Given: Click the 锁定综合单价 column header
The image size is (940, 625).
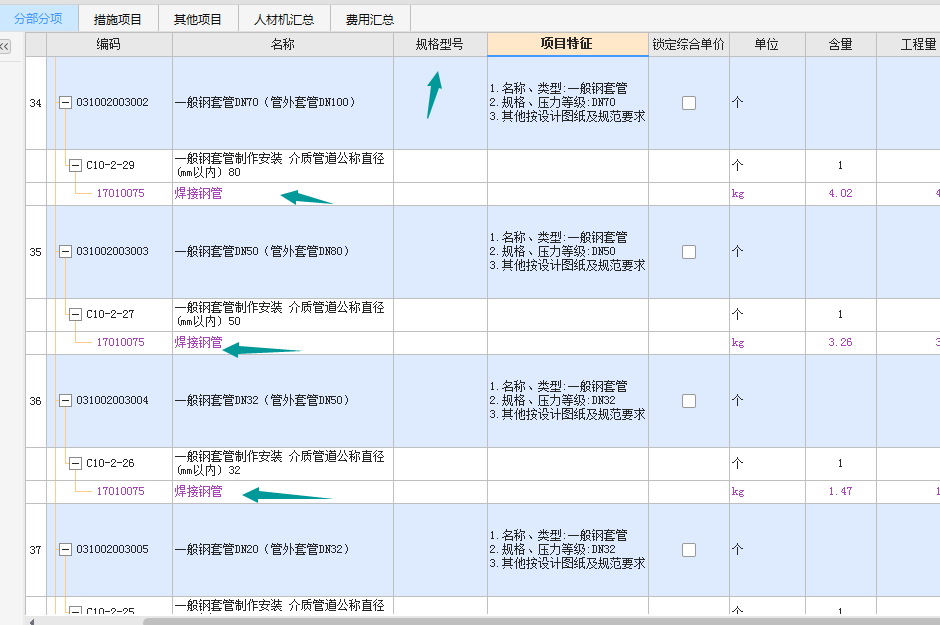Looking at the screenshot, I should [x=688, y=44].
